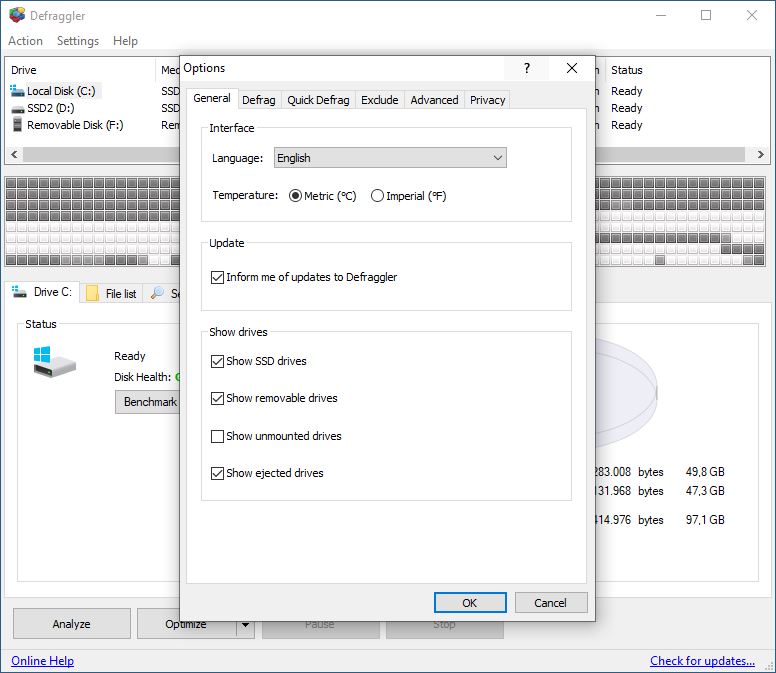Close the Defraggler main window
The image size is (776, 673).
[752, 15]
